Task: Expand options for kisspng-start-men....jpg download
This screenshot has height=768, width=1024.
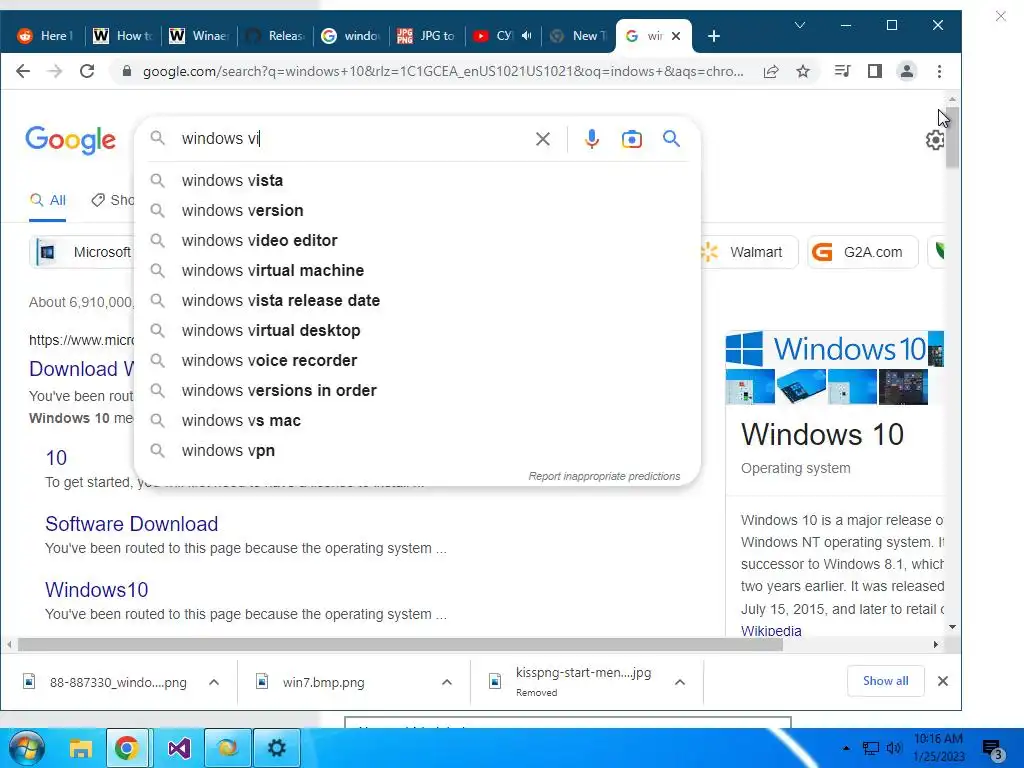Action: point(680,682)
